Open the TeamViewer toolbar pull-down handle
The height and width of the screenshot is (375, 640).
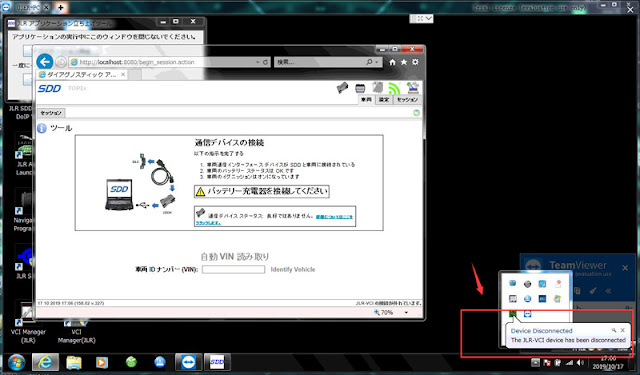tap(421, 18)
